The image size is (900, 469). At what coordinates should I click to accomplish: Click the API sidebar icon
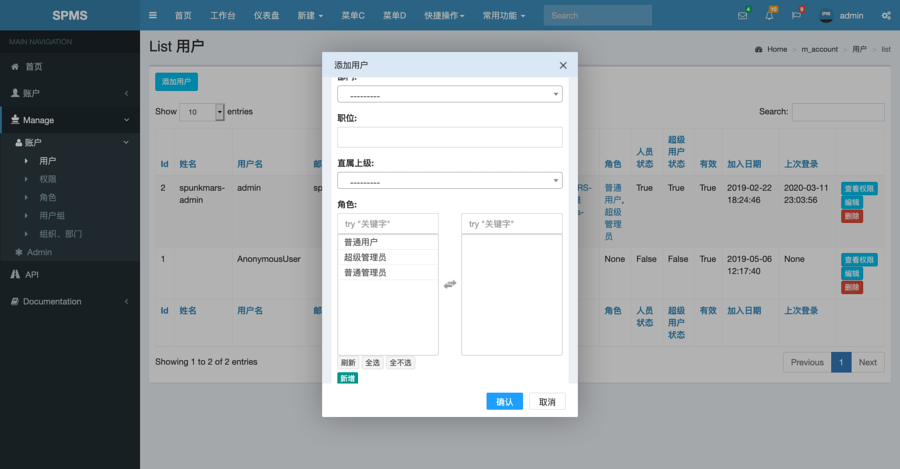click(x=15, y=274)
